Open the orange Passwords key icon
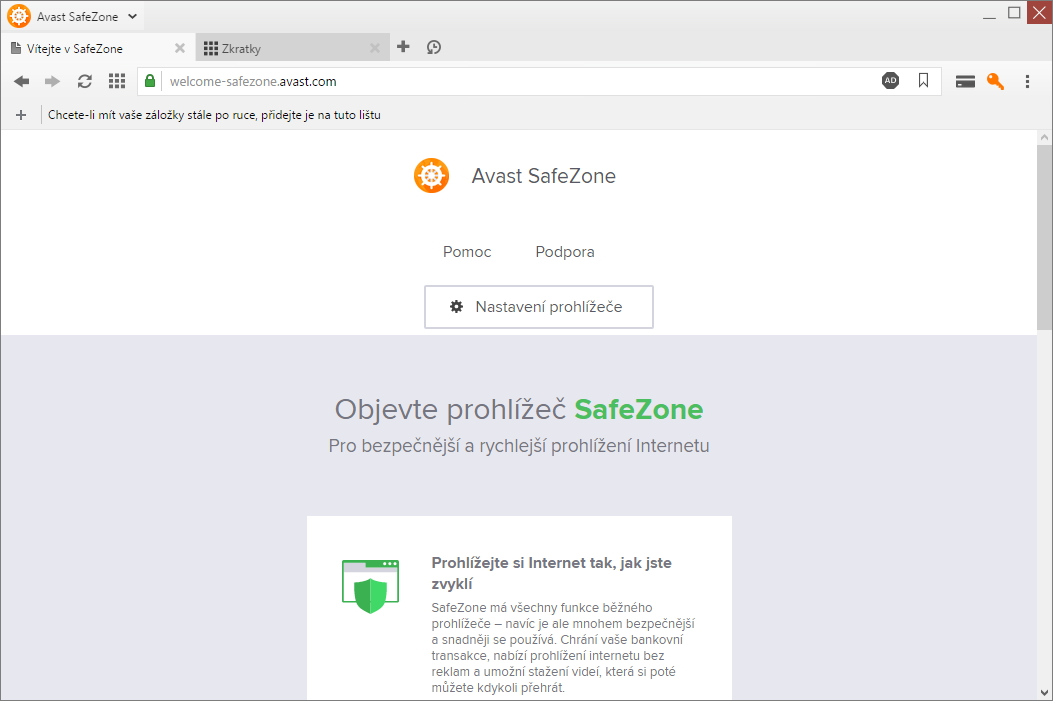The height and width of the screenshot is (701, 1053). click(x=995, y=81)
